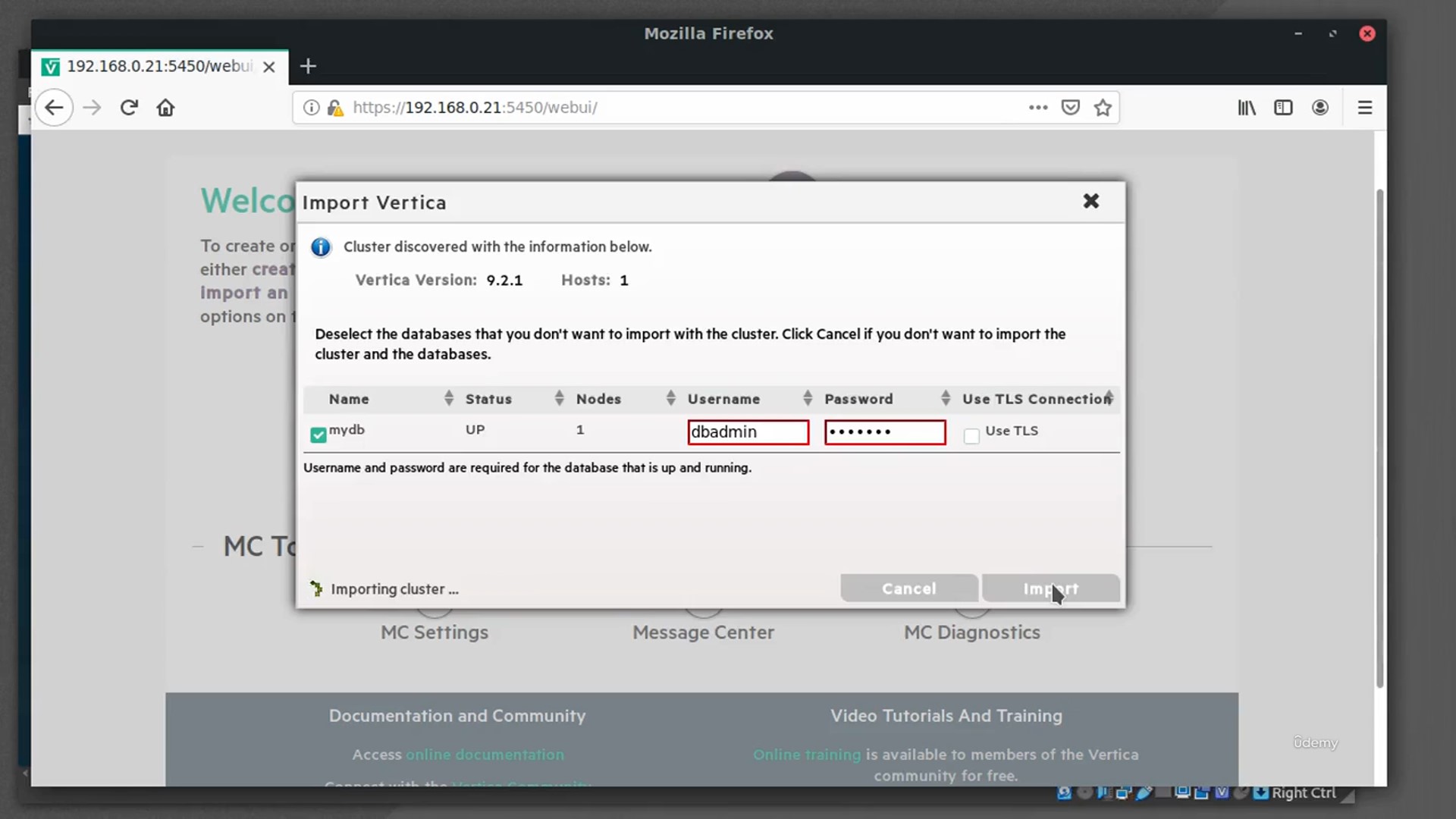Click the mydb database name
This screenshot has width=1456, height=819.
click(347, 429)
